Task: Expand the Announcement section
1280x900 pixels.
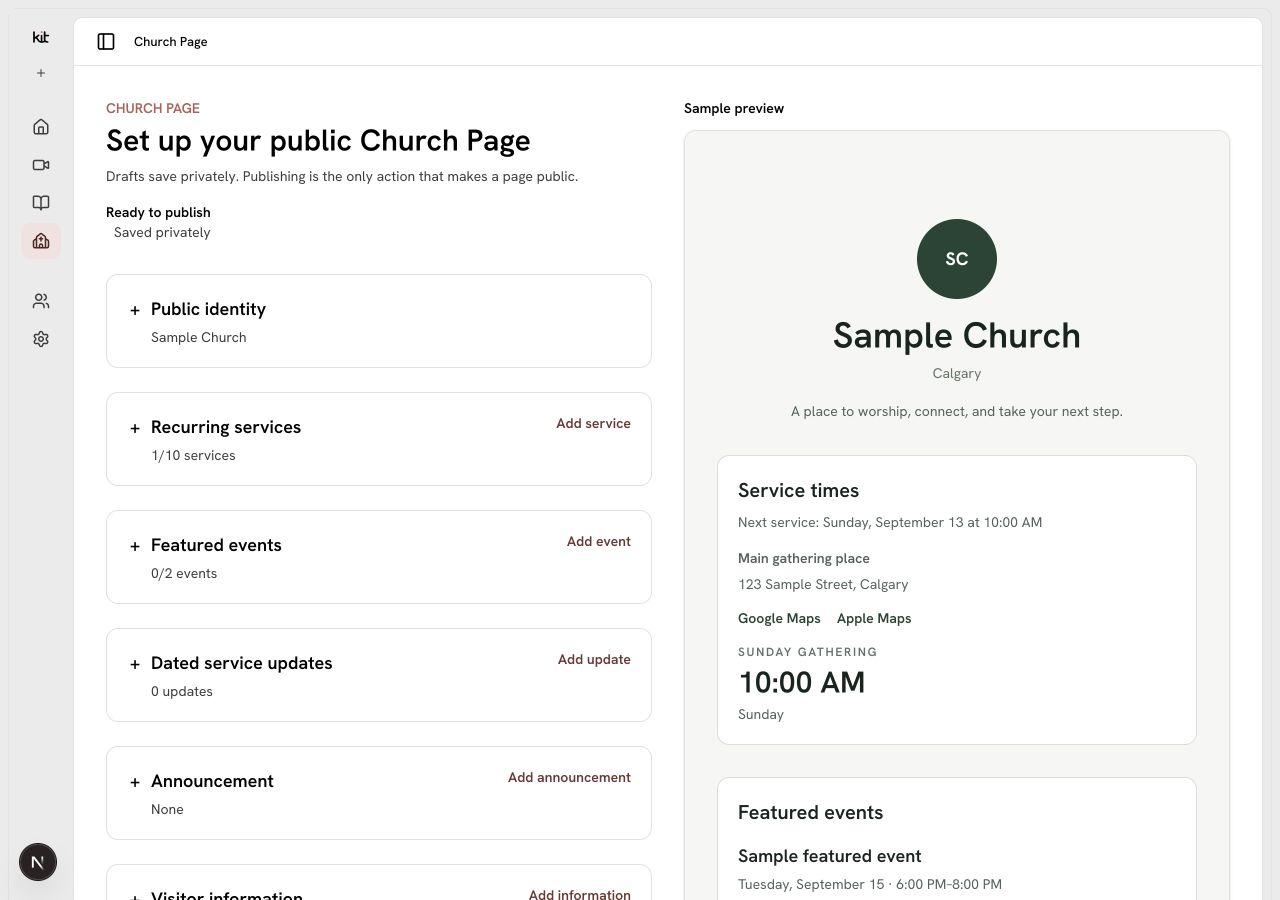Action: (135, 782)
